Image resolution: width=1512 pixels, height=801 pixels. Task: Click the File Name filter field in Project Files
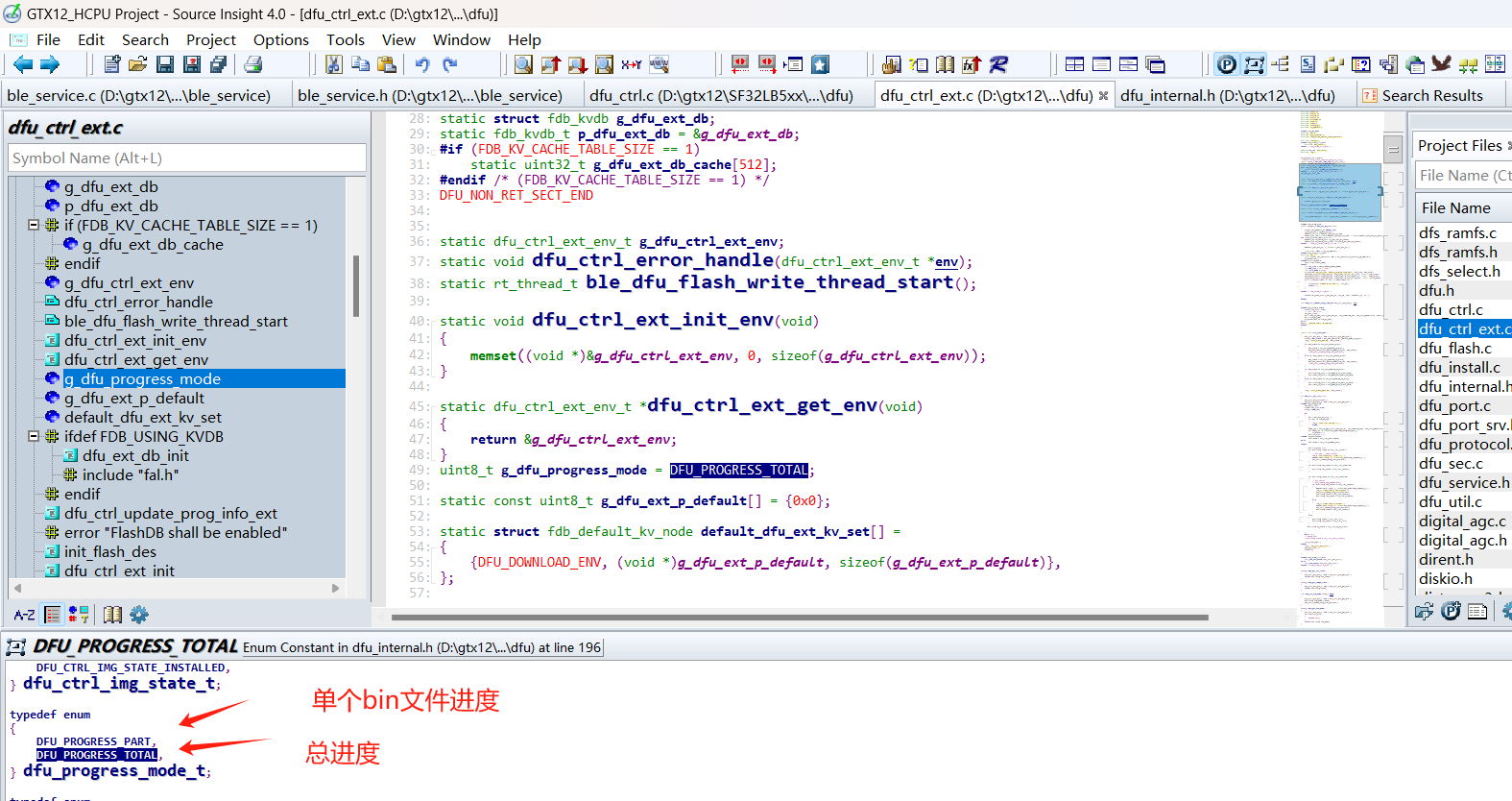tap(1464, 175)
